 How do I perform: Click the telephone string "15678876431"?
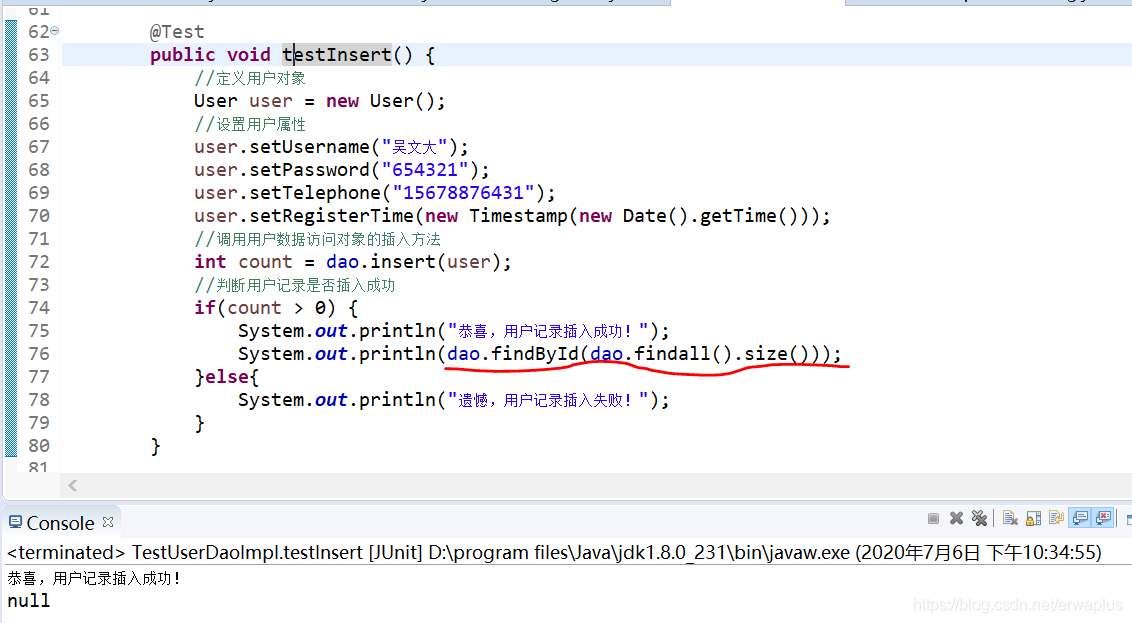463,193
